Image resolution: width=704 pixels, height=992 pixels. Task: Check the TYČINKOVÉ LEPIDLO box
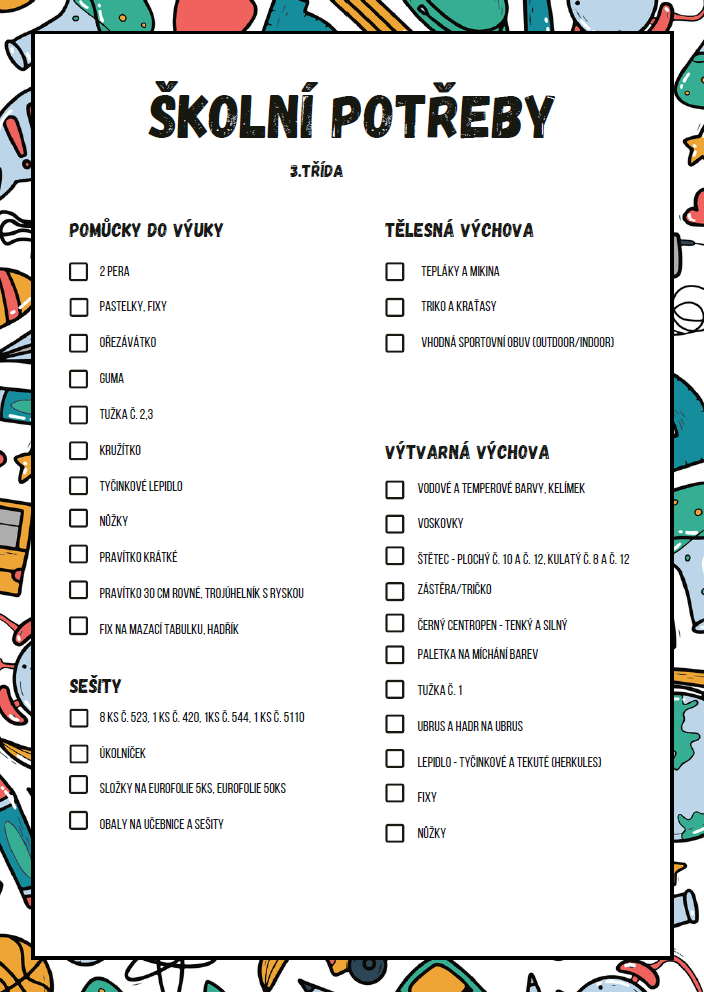(x=78, y=486)
